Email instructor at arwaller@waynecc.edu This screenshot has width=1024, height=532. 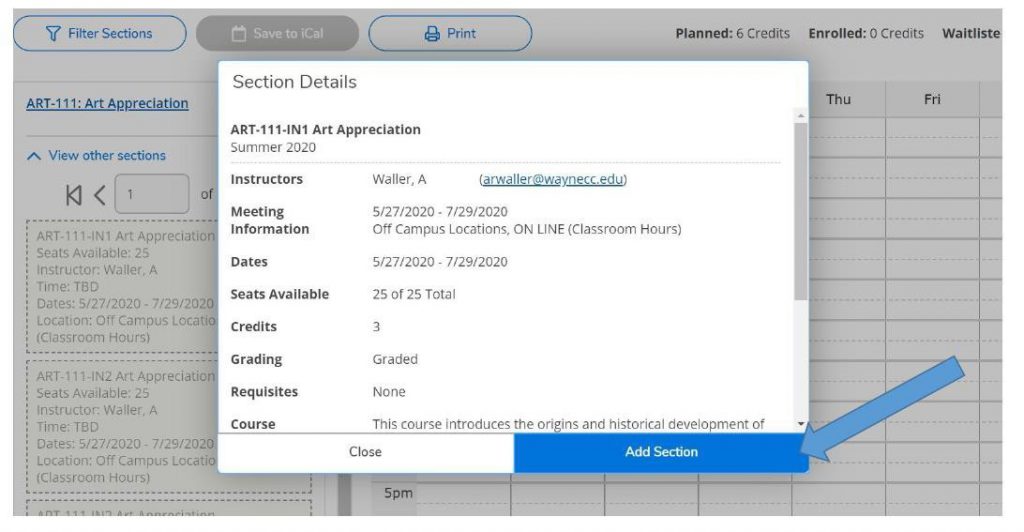pyautogui.click(x=553, y=180)
